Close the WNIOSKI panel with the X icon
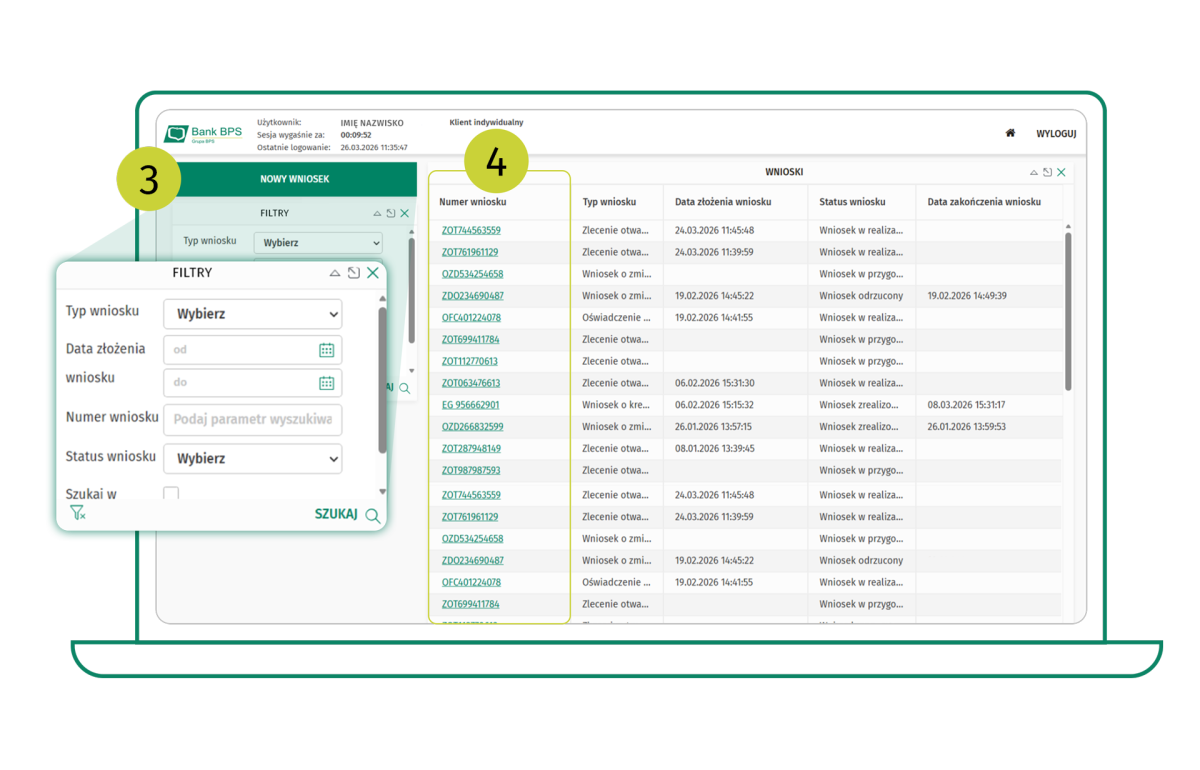 click(x=1061, y=173)
